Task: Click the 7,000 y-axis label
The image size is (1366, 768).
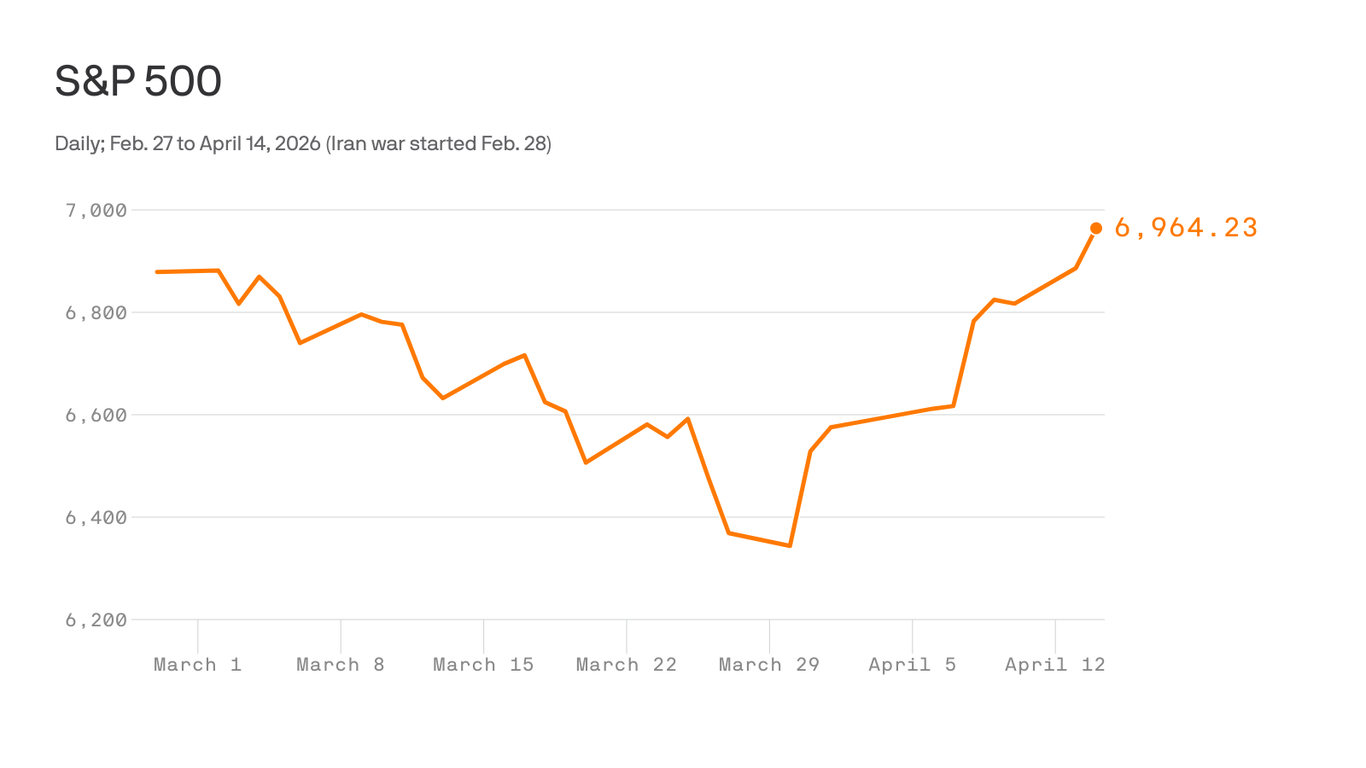Action: (x=96, y=211)
